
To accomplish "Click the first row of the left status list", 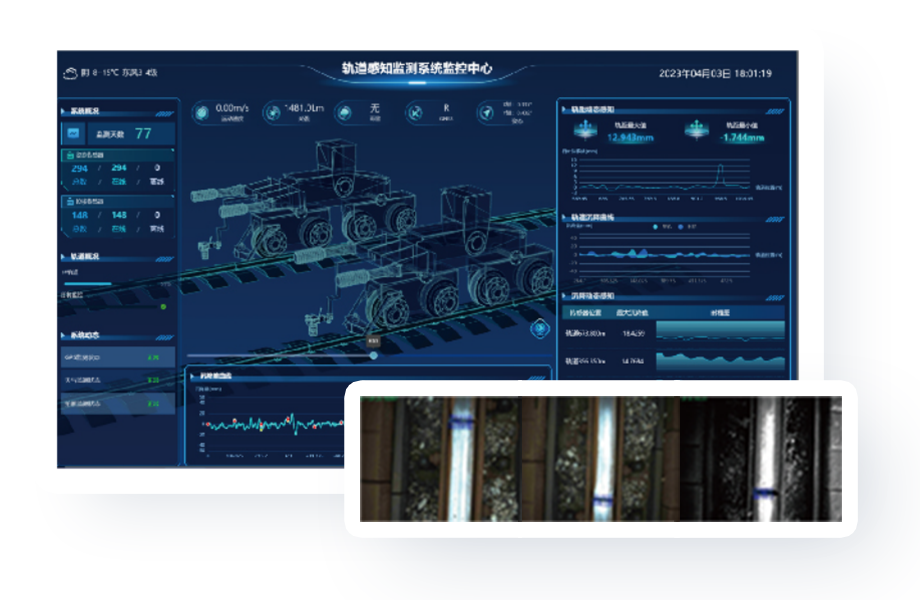I will click(118, 357).
